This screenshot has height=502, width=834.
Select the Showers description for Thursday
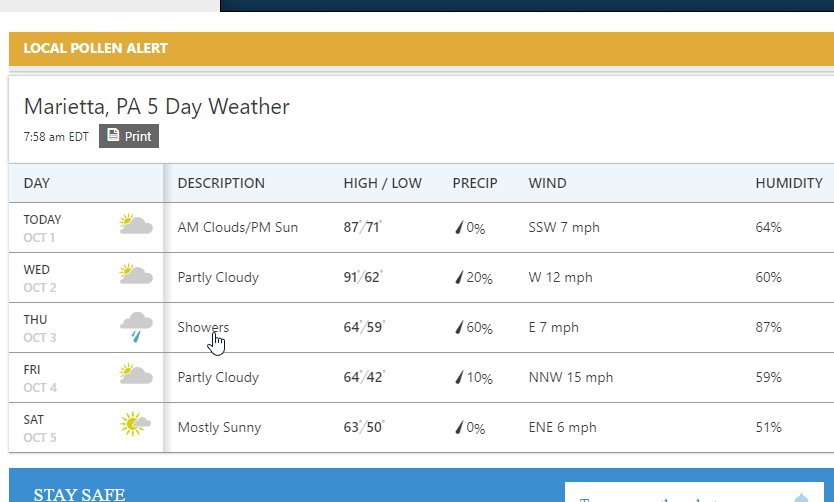(x=203, y=327)
